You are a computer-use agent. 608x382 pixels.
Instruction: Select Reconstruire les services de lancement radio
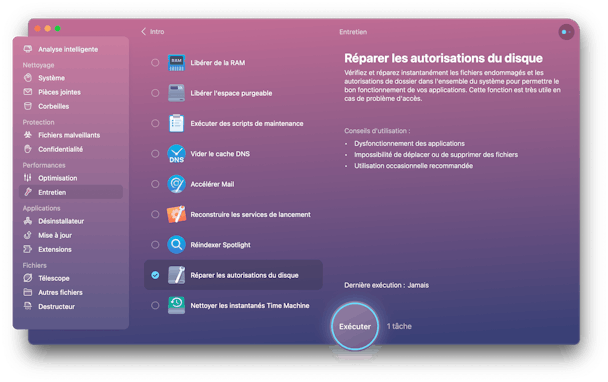click(x=155, y=214)
